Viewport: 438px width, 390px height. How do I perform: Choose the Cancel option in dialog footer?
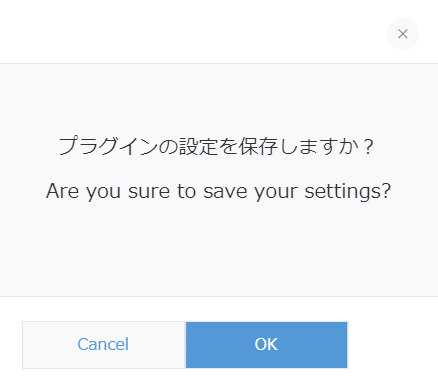pos(104,345)
